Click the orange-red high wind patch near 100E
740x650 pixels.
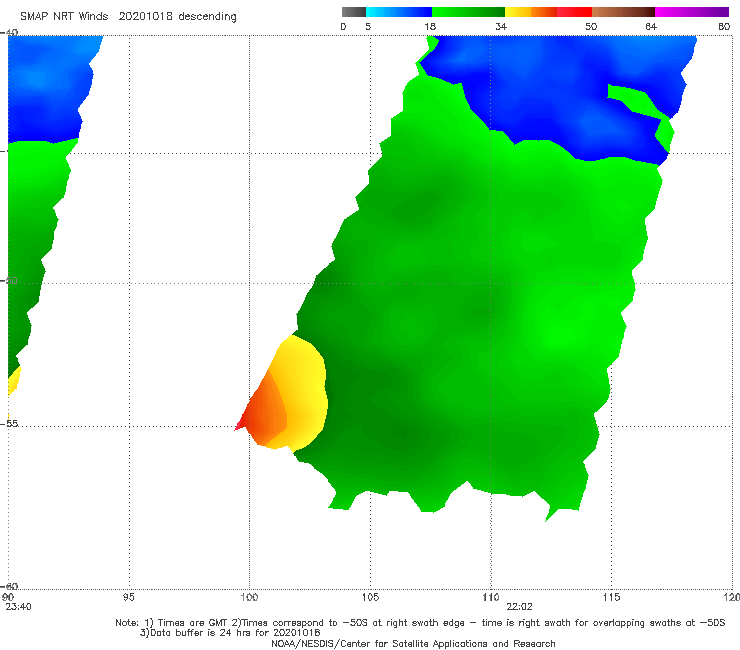click(x=266, y=415)
